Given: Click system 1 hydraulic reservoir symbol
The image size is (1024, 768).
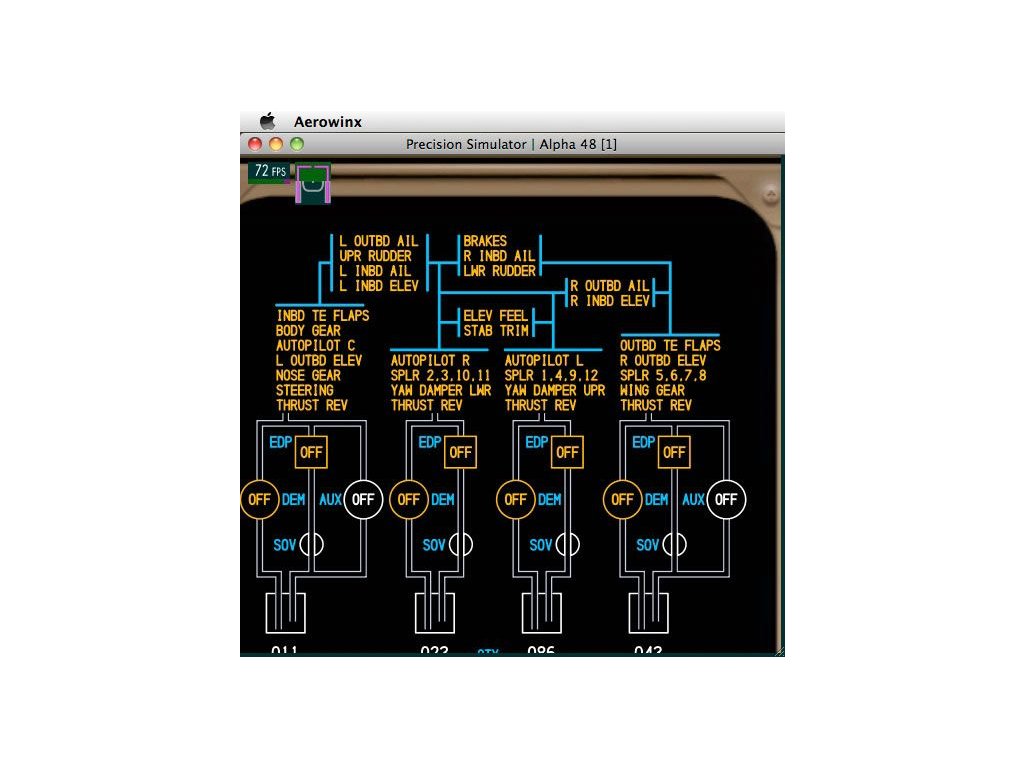Looking at the screenshot, I should 285,613.
